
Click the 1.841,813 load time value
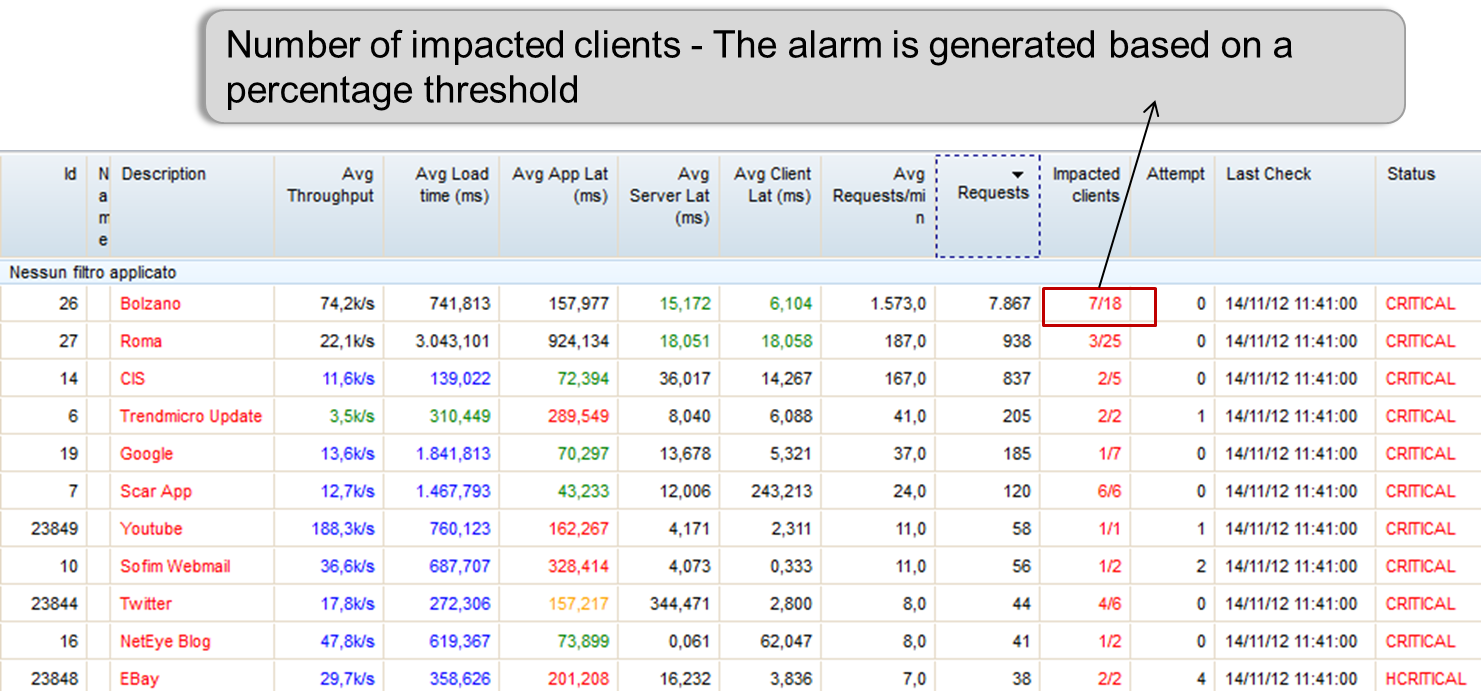click(453, 454)
